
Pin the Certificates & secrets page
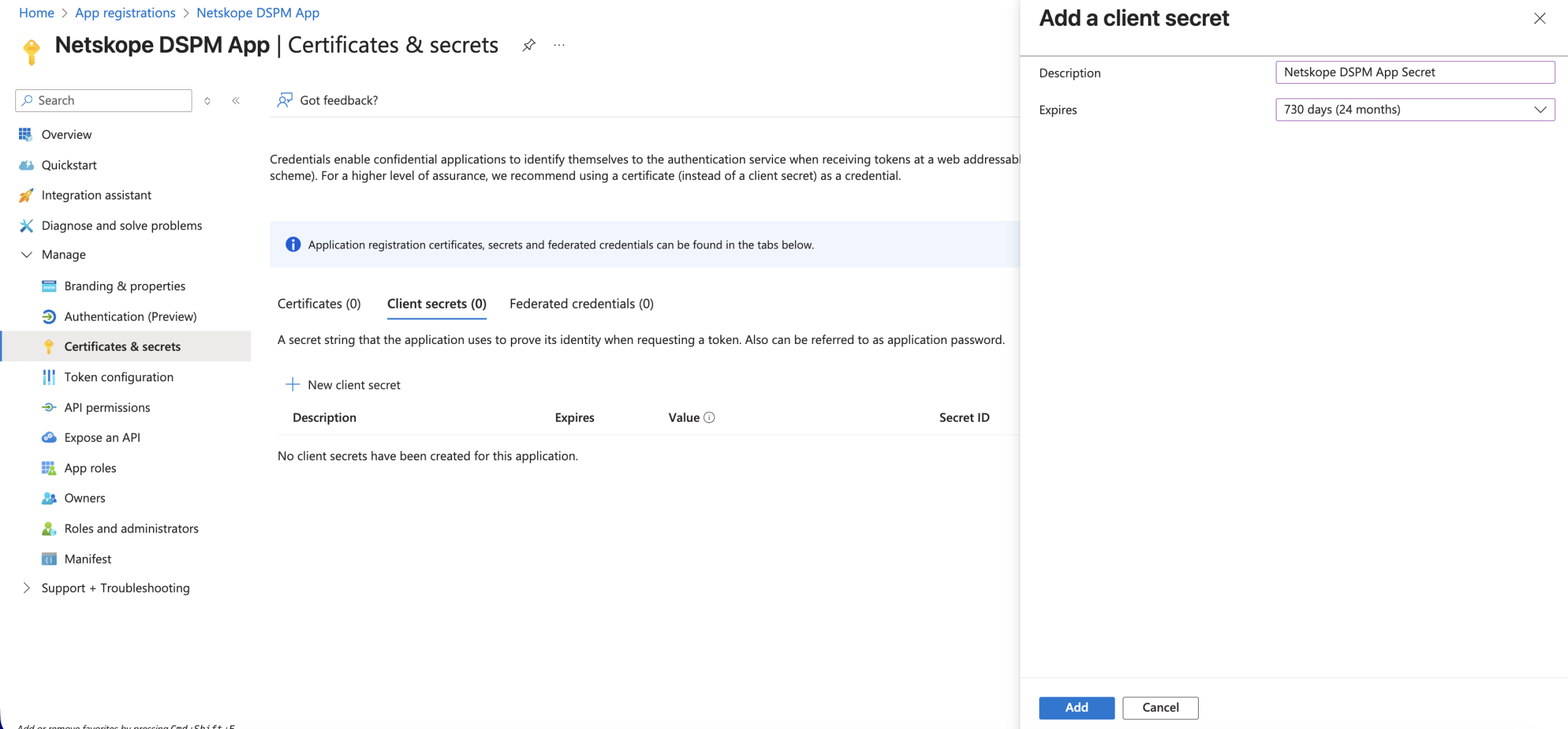pos(529,45)
